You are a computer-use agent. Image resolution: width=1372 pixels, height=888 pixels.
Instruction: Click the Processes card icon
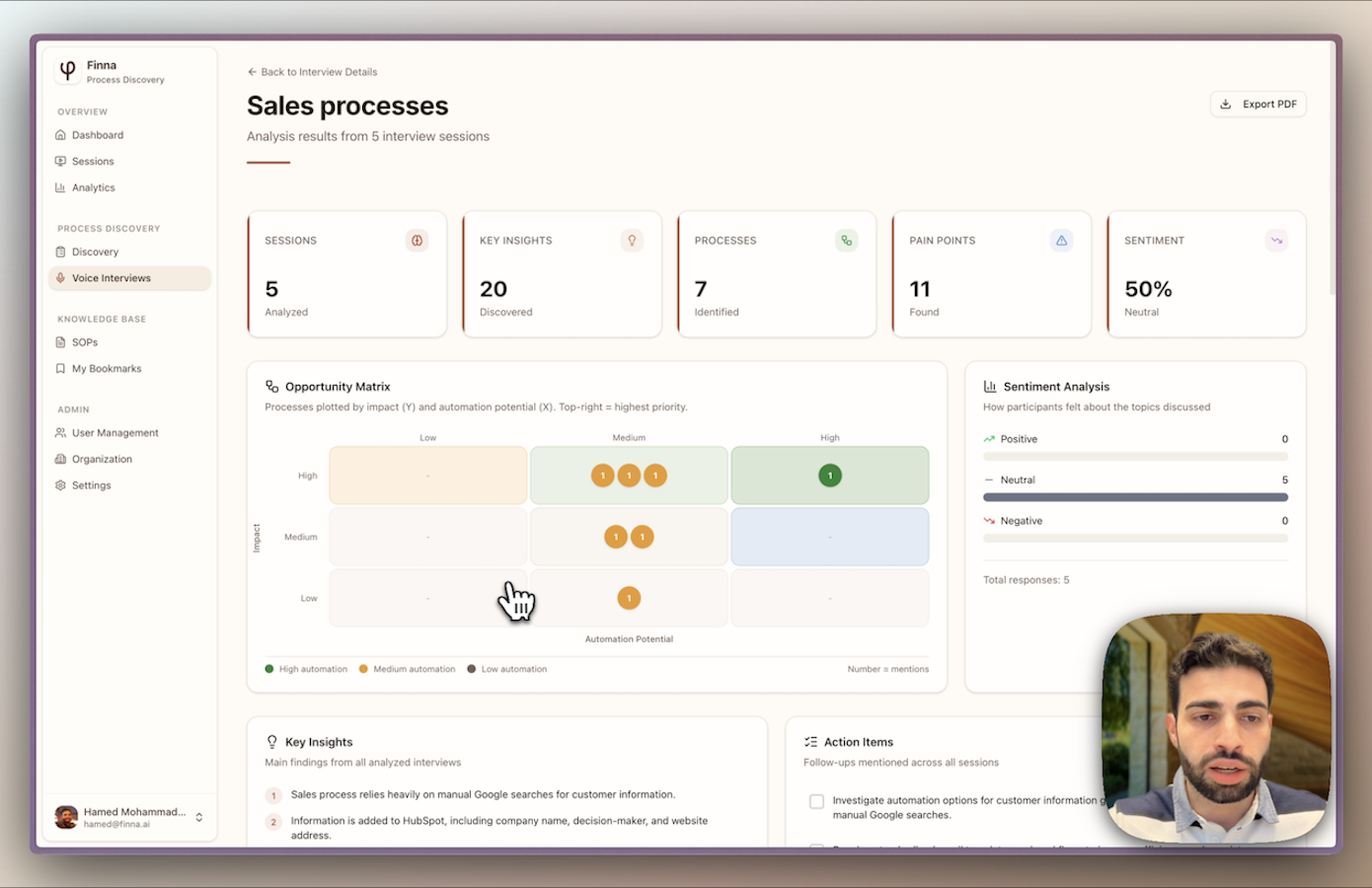point(846,241)
